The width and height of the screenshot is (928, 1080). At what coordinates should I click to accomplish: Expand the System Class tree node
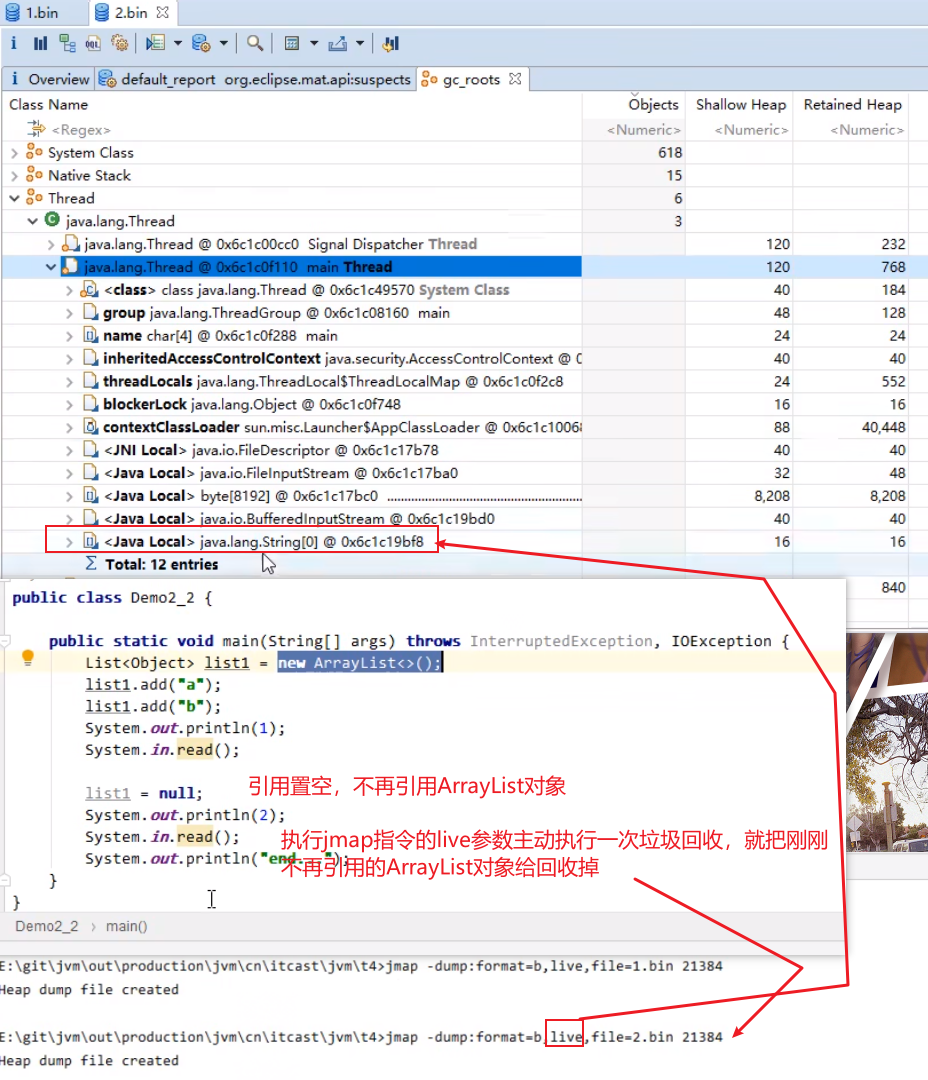(14, 153)
